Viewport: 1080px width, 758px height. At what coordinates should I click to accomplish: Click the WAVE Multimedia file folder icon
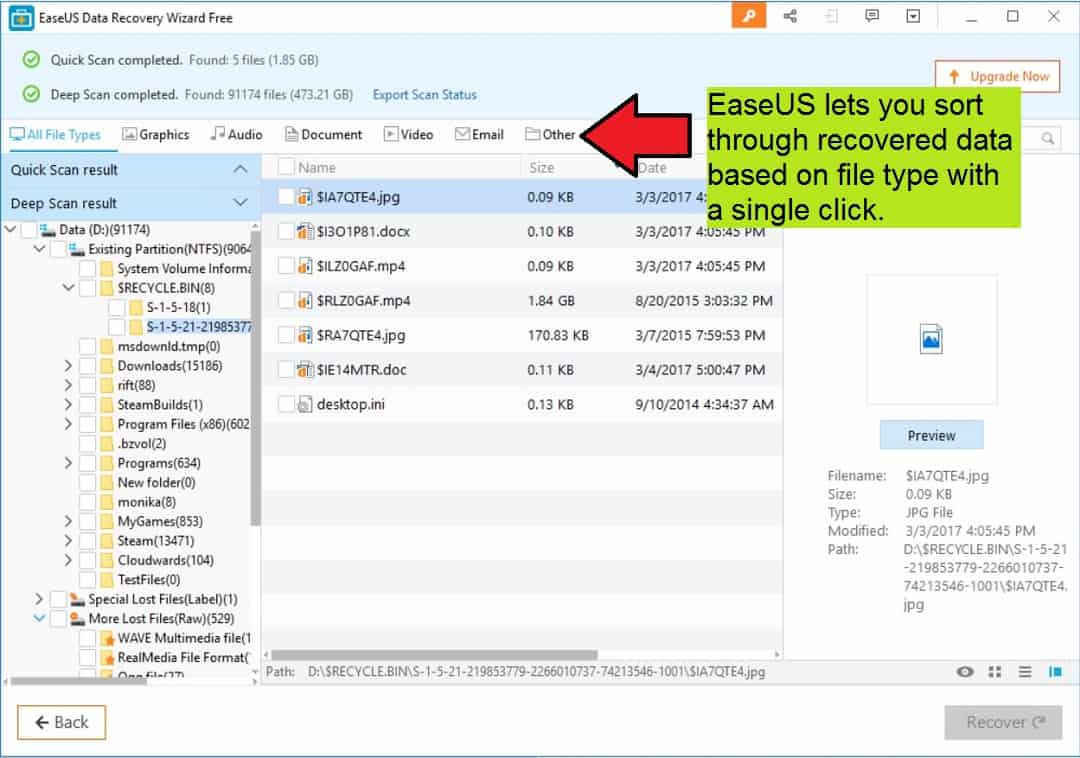[107, 638]
